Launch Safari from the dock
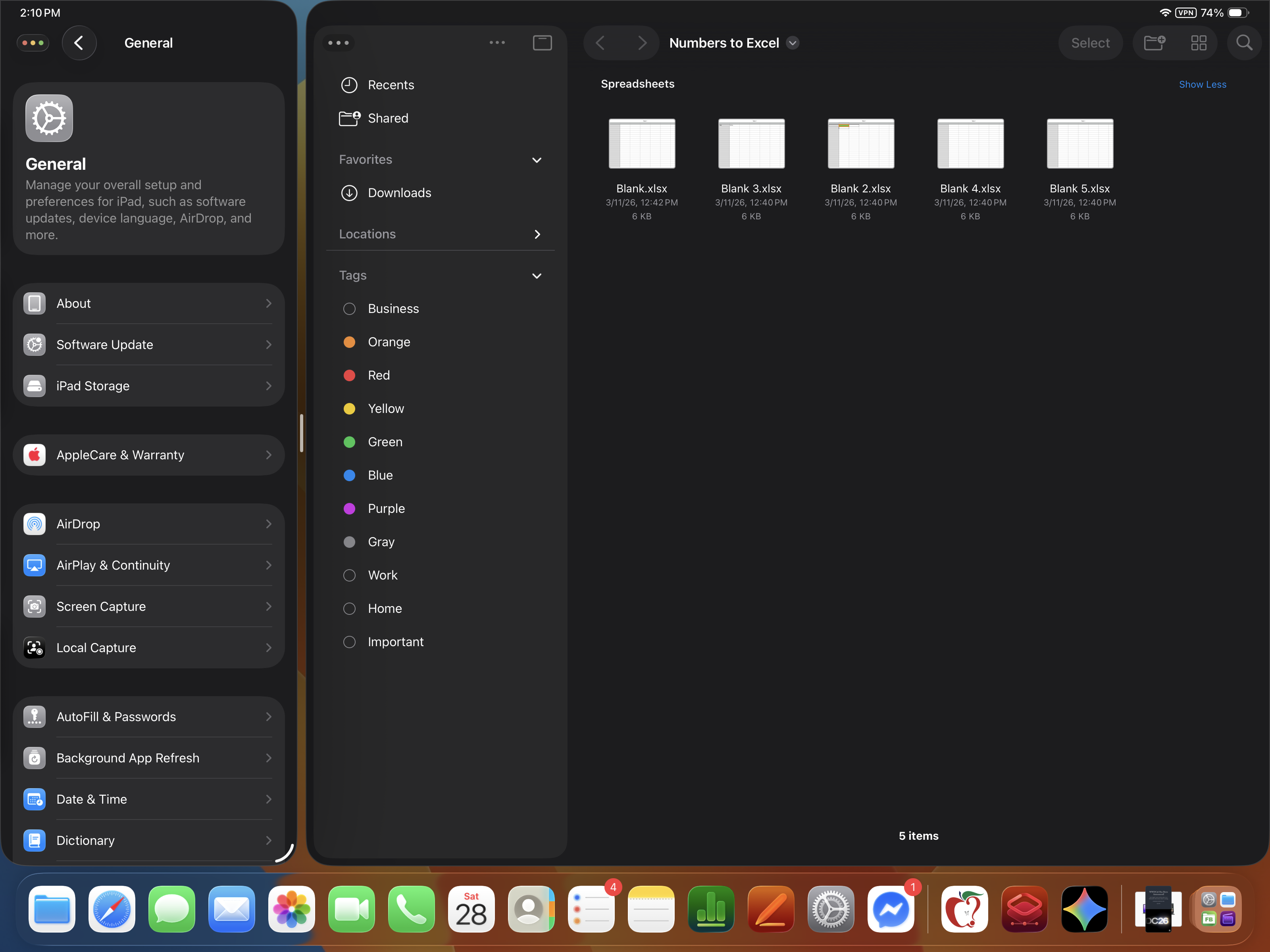Screen dimensions: 1270x952 coord(112,910)
